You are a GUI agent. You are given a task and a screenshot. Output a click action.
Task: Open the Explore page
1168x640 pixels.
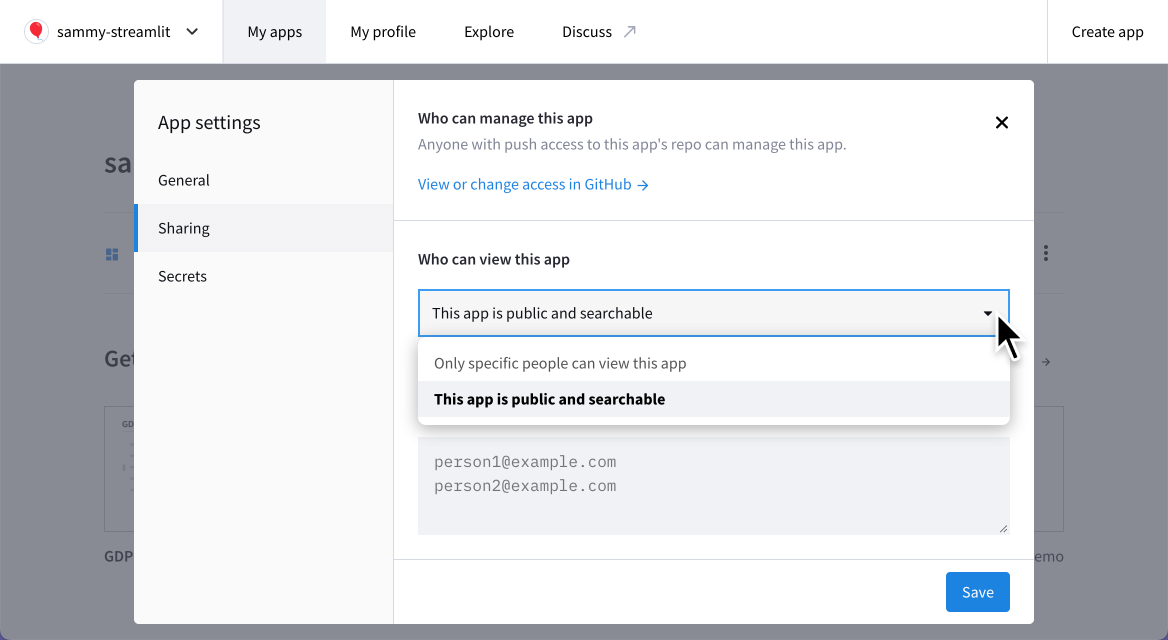click(x=488, y=31)
